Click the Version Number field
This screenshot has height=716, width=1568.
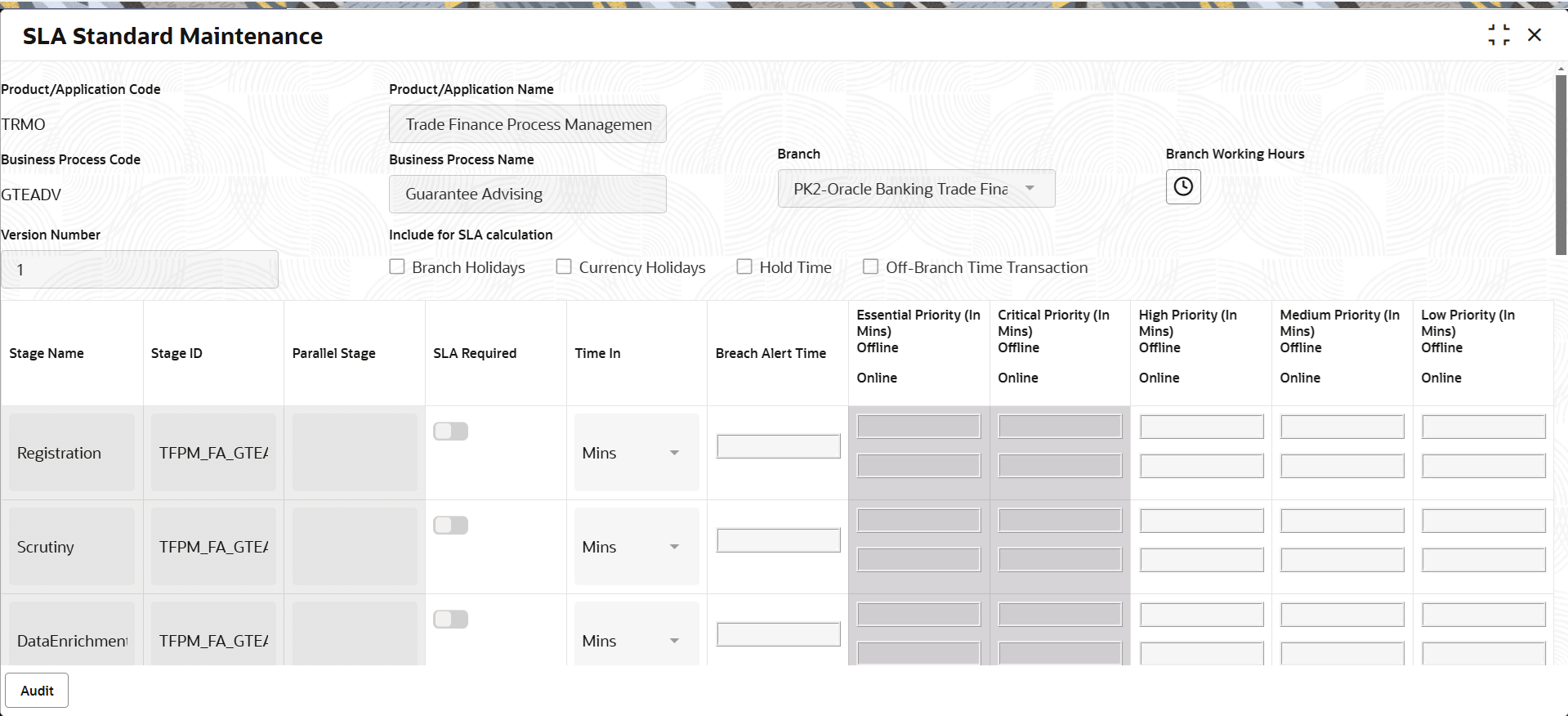pos(140,270)
